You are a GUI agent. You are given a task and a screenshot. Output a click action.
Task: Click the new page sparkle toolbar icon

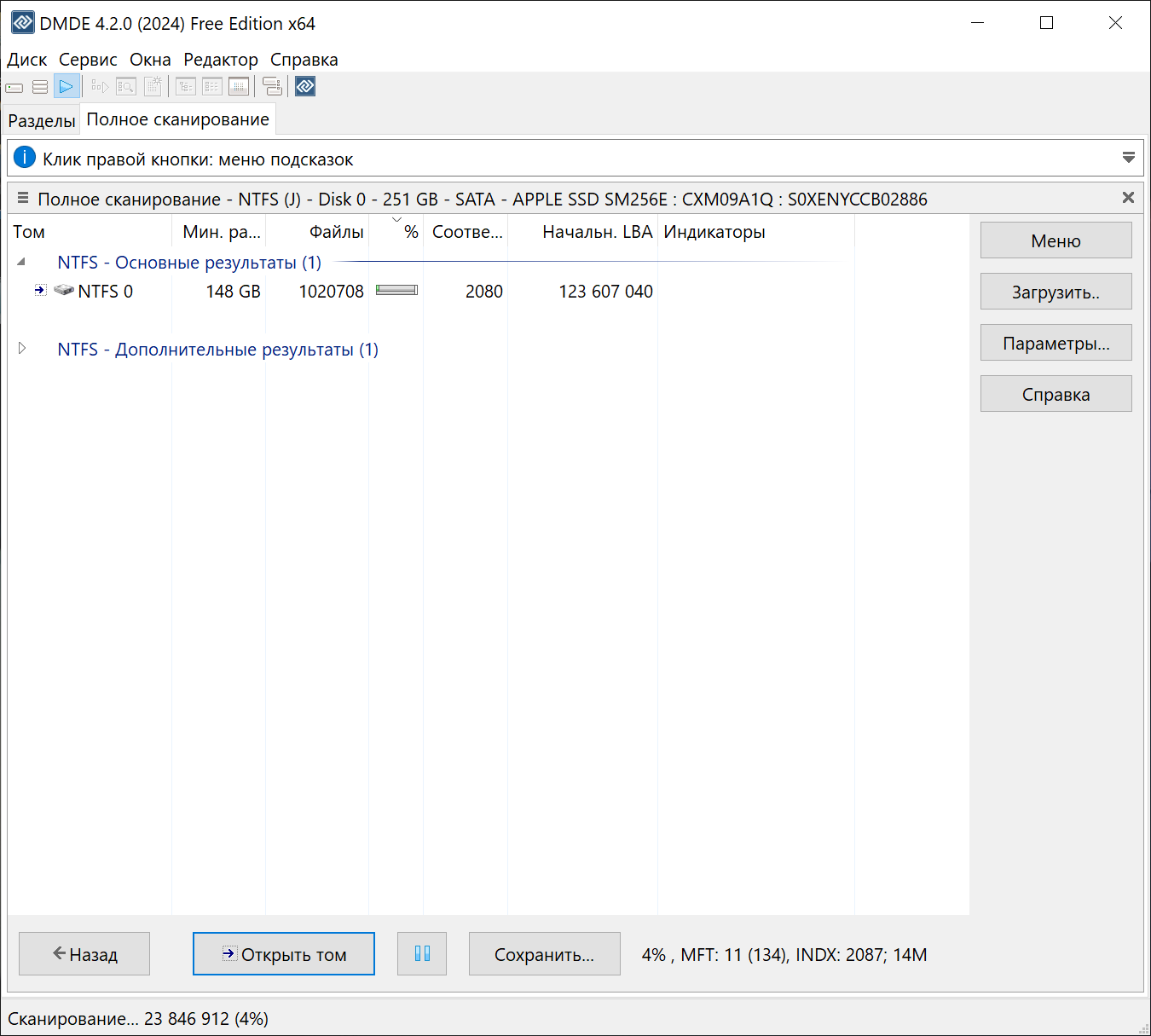(x=153, y=87)
